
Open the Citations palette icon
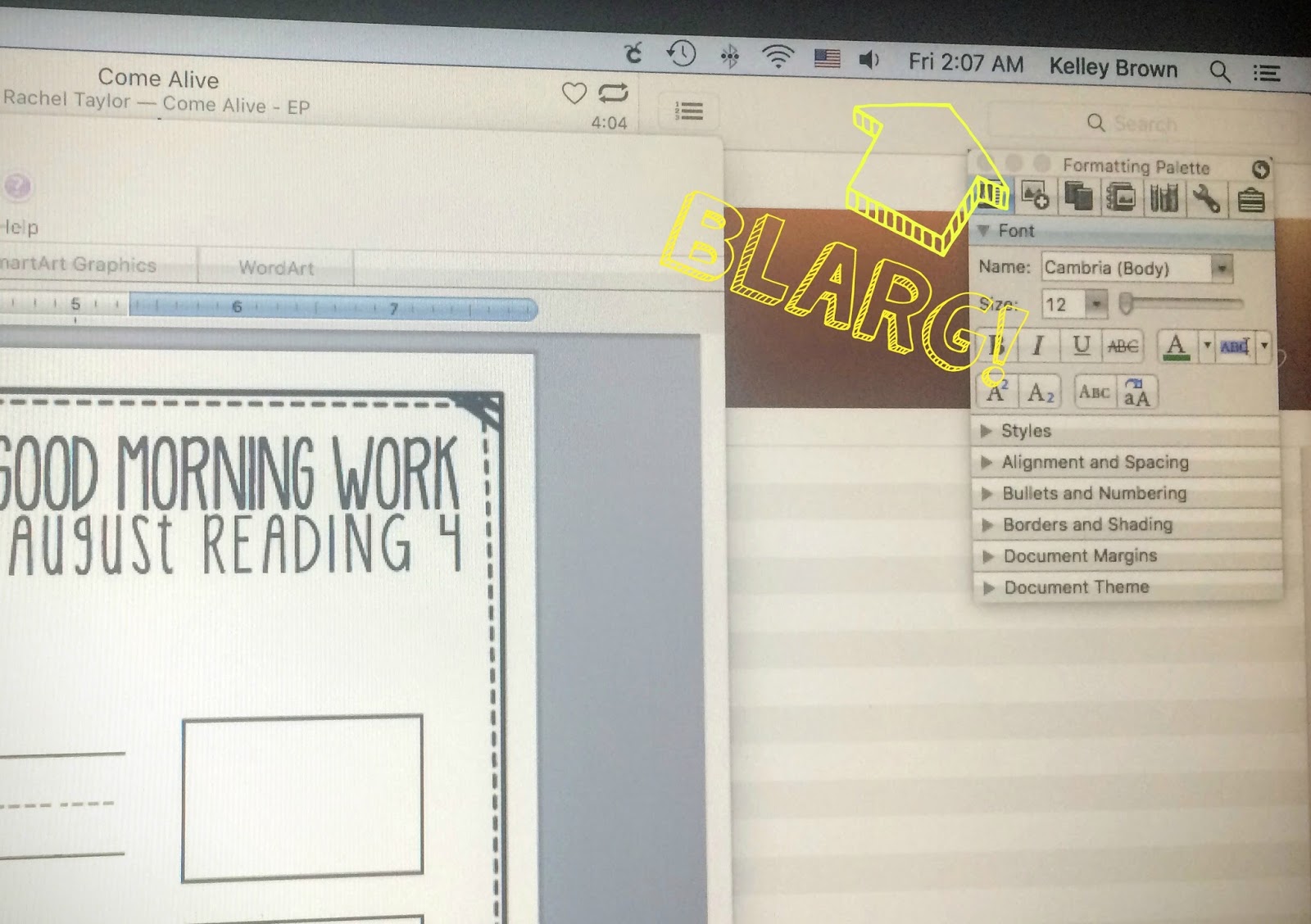pyautogui.click(x=1077, y=197)
